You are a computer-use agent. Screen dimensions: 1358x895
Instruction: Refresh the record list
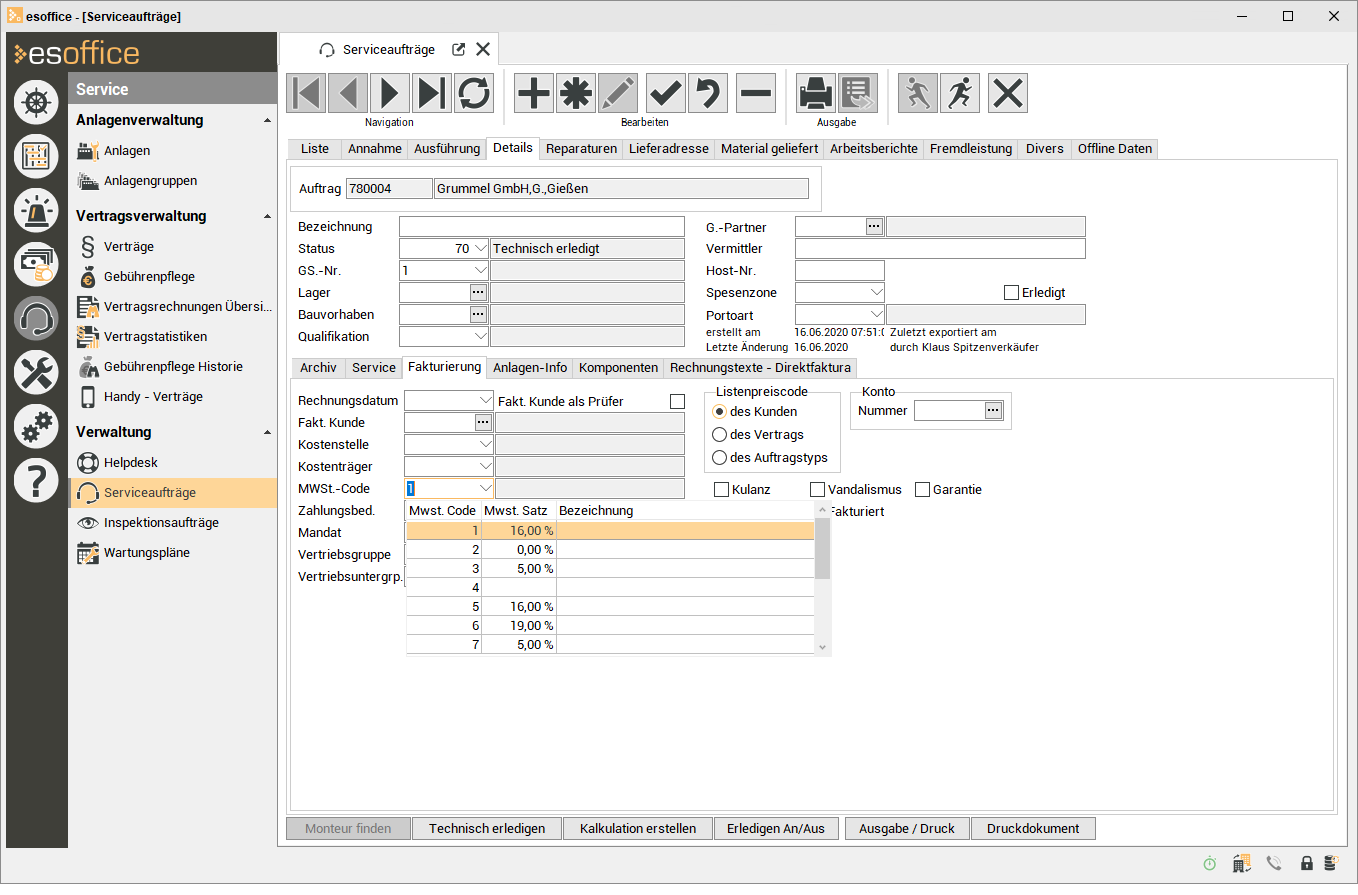coord(474,93)
